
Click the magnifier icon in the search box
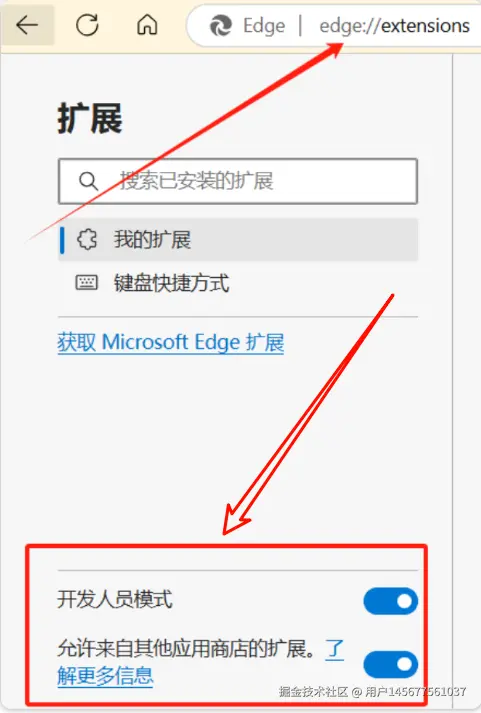tap(88, 181)
